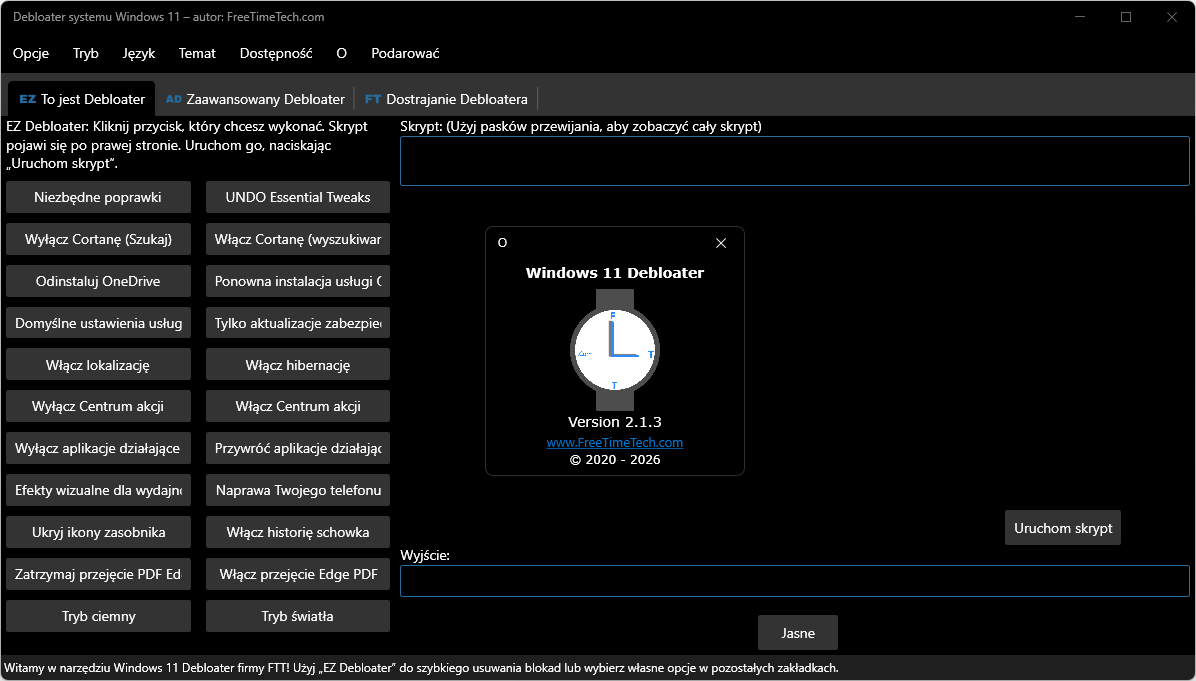1196x681 pixels.
Task: Click the Wyjście: label
Action: pyautogui.click(x=425, y=555)
